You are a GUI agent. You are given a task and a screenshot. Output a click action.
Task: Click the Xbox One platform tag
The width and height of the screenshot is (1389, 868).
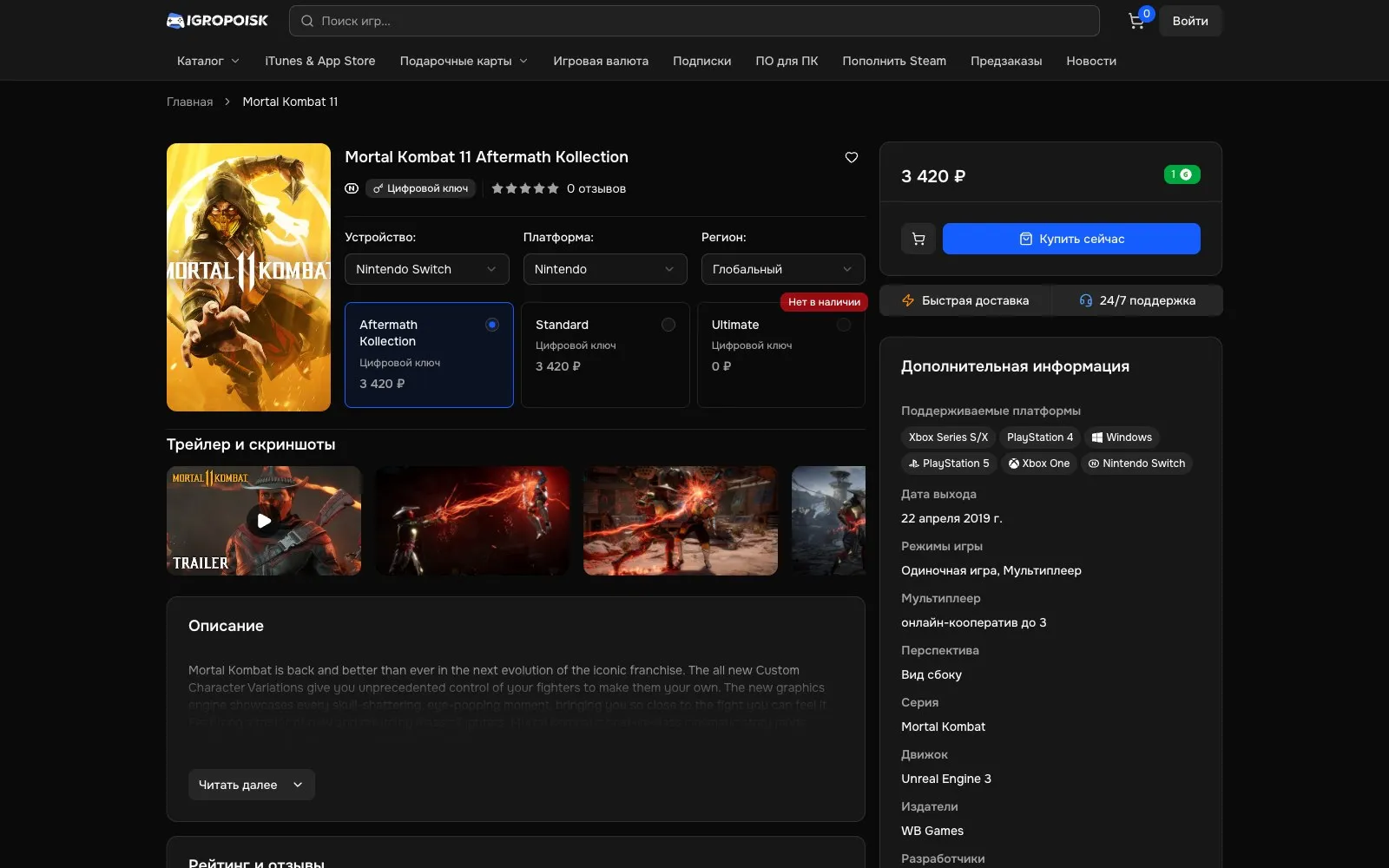point(1039,464)
